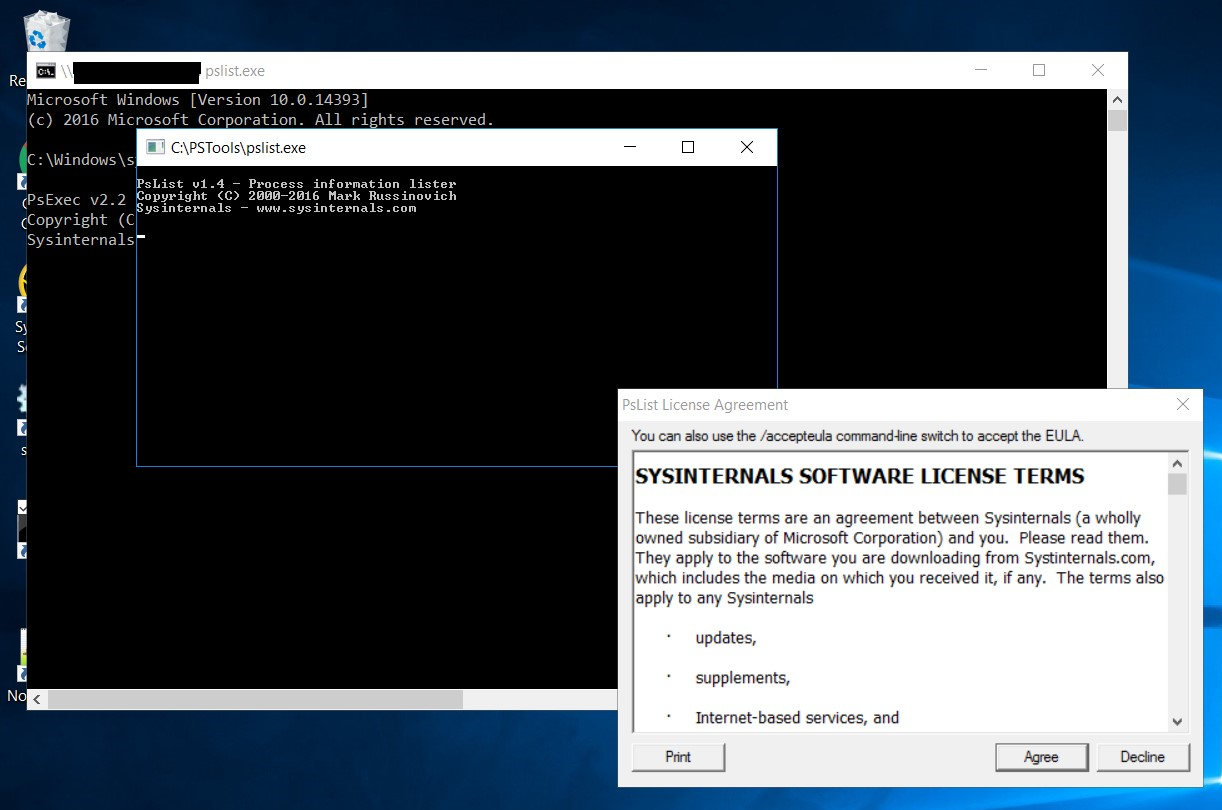Click the license text scrollbar up arrow

(x=1177, y=463)
